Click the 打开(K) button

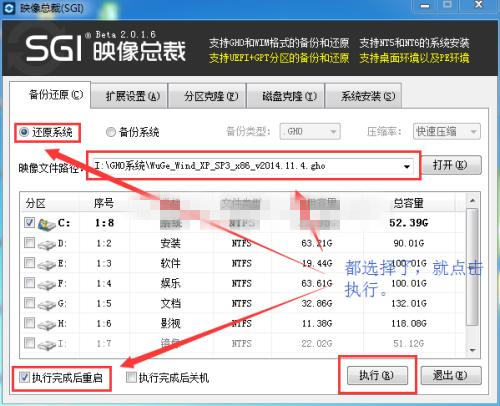[x=452, y=165]
